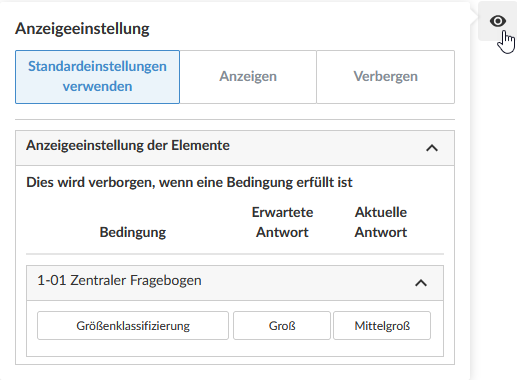Screen dimensions: 517x380
Task: Click the Mittelgroß current answer cell
Action: [x=382, y=326]
